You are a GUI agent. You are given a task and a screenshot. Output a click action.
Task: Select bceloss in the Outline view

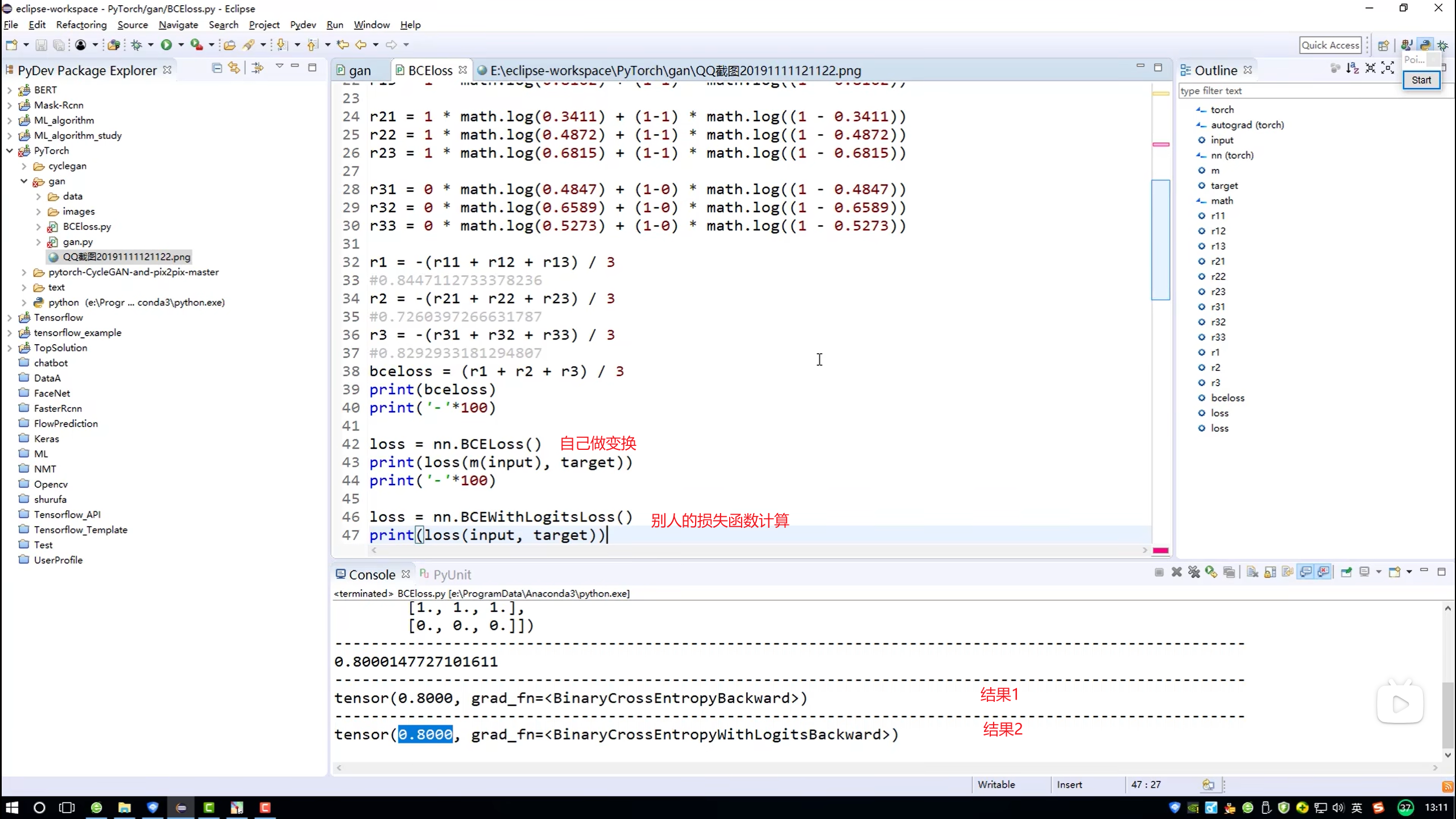1227,398
